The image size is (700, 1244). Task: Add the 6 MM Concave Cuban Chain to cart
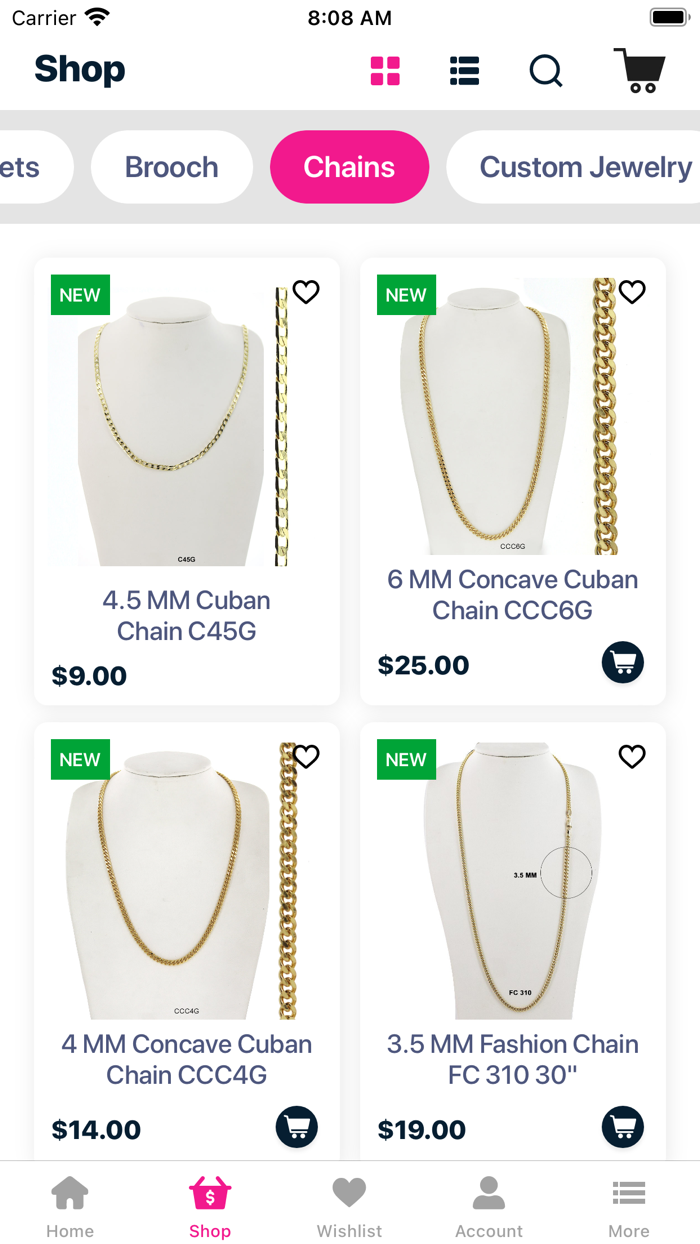622,663
